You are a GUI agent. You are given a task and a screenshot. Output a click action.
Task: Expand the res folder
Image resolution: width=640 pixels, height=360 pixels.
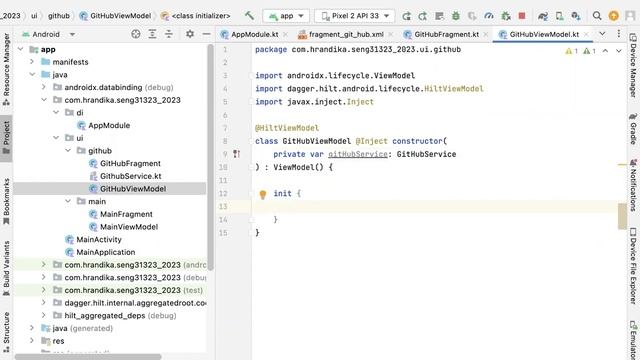point(32,341)
